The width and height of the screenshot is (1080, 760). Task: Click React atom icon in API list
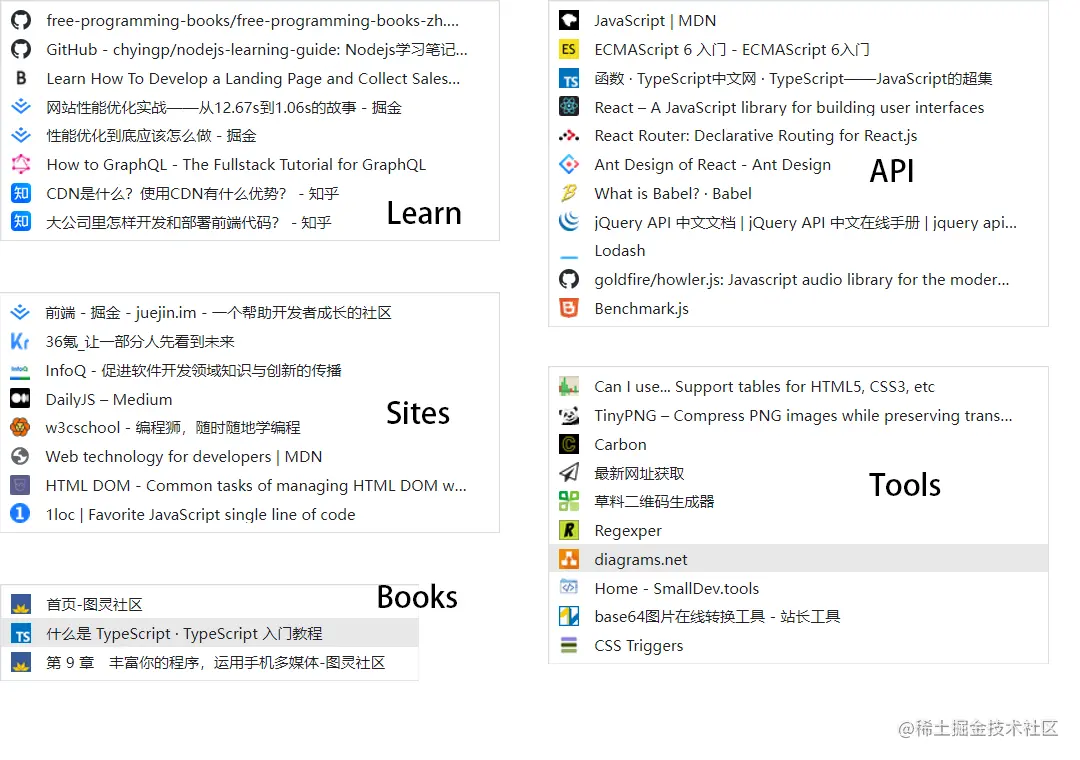tap(569, 107)
